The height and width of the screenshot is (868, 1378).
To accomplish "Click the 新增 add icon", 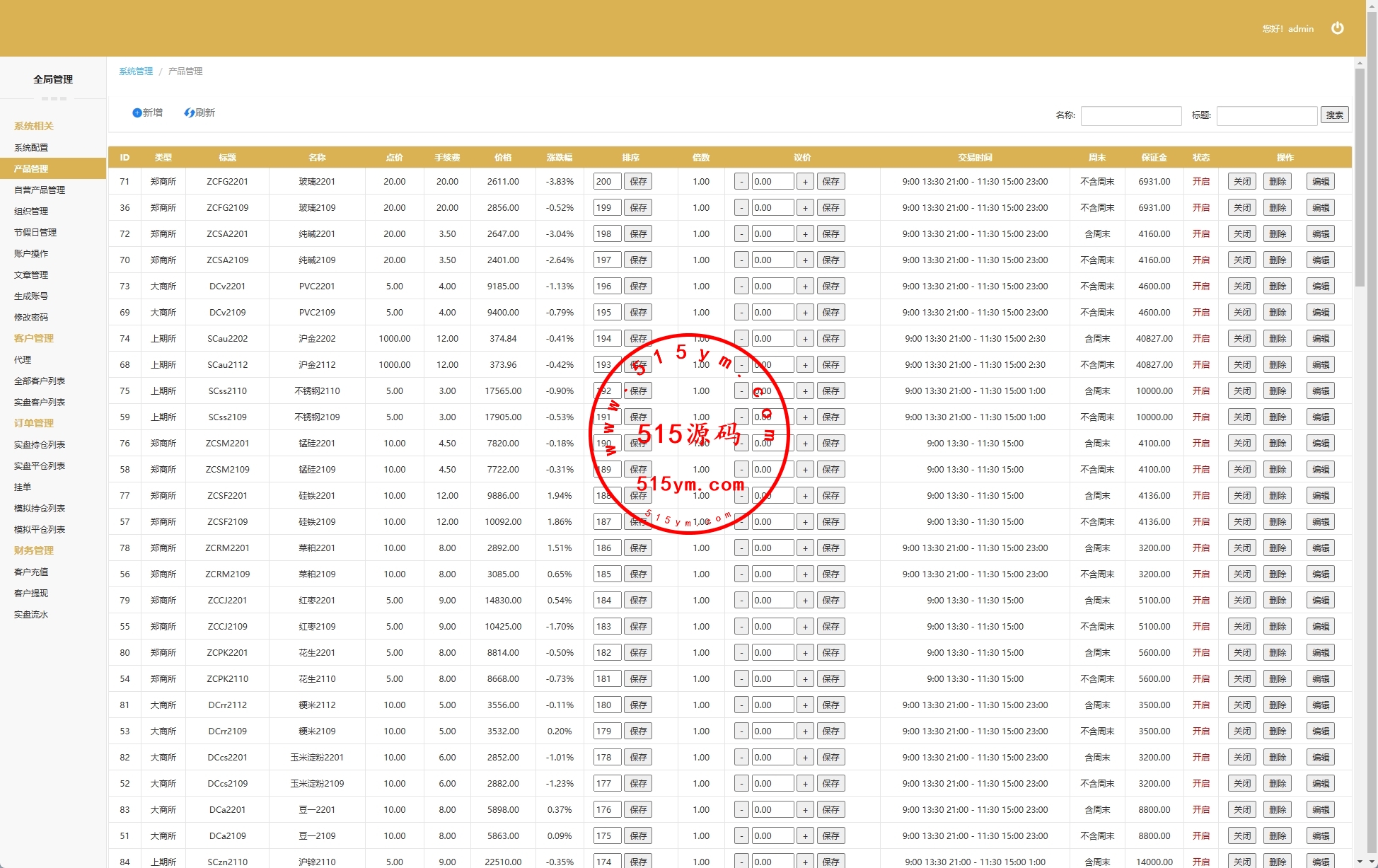I will tap(137, 113).
